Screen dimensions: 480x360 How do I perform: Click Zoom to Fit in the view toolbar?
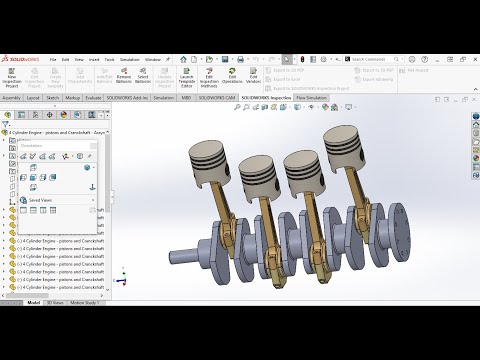tap(237, 107)
